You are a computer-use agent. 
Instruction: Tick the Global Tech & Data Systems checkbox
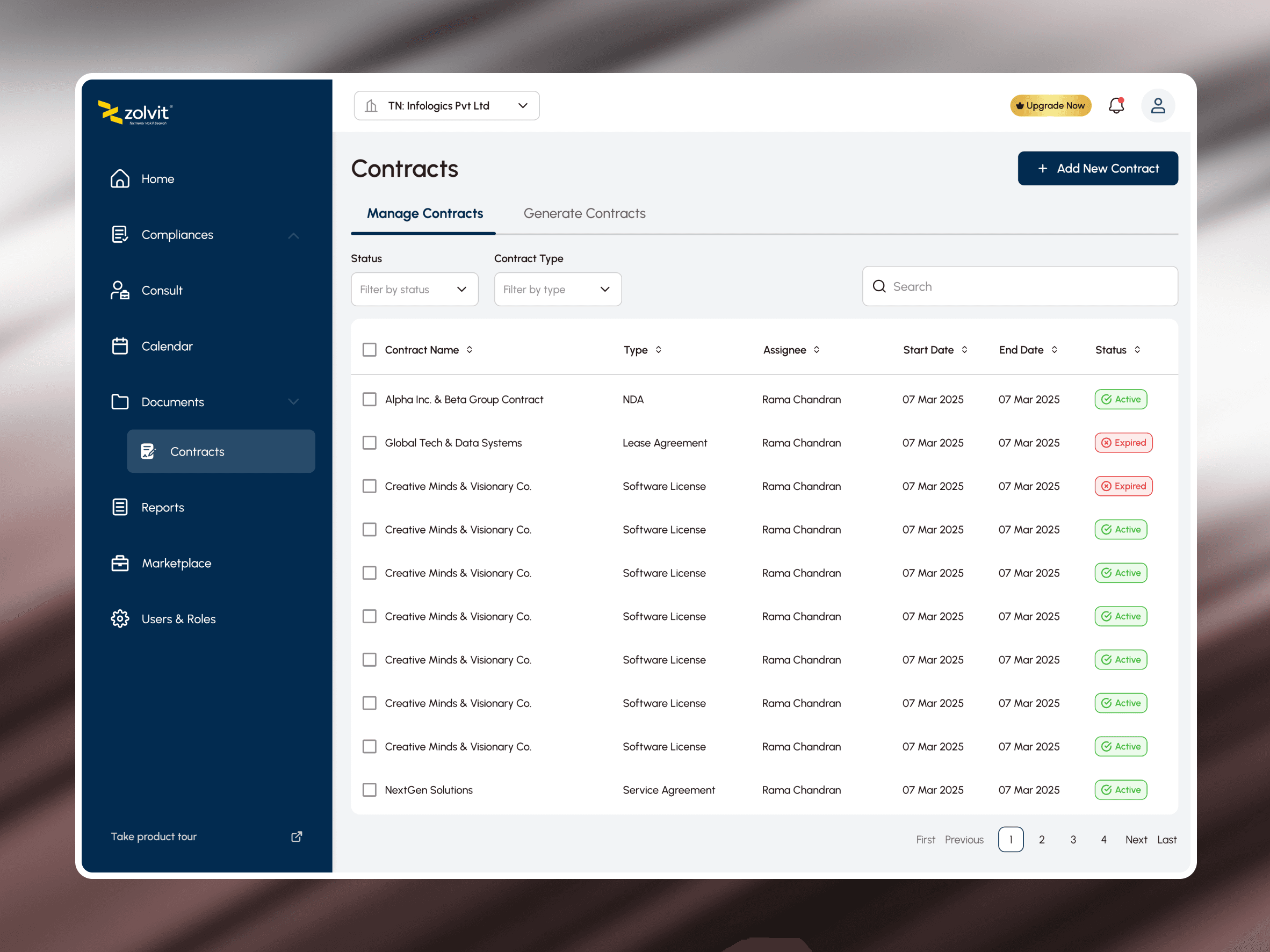click(369, 443)
